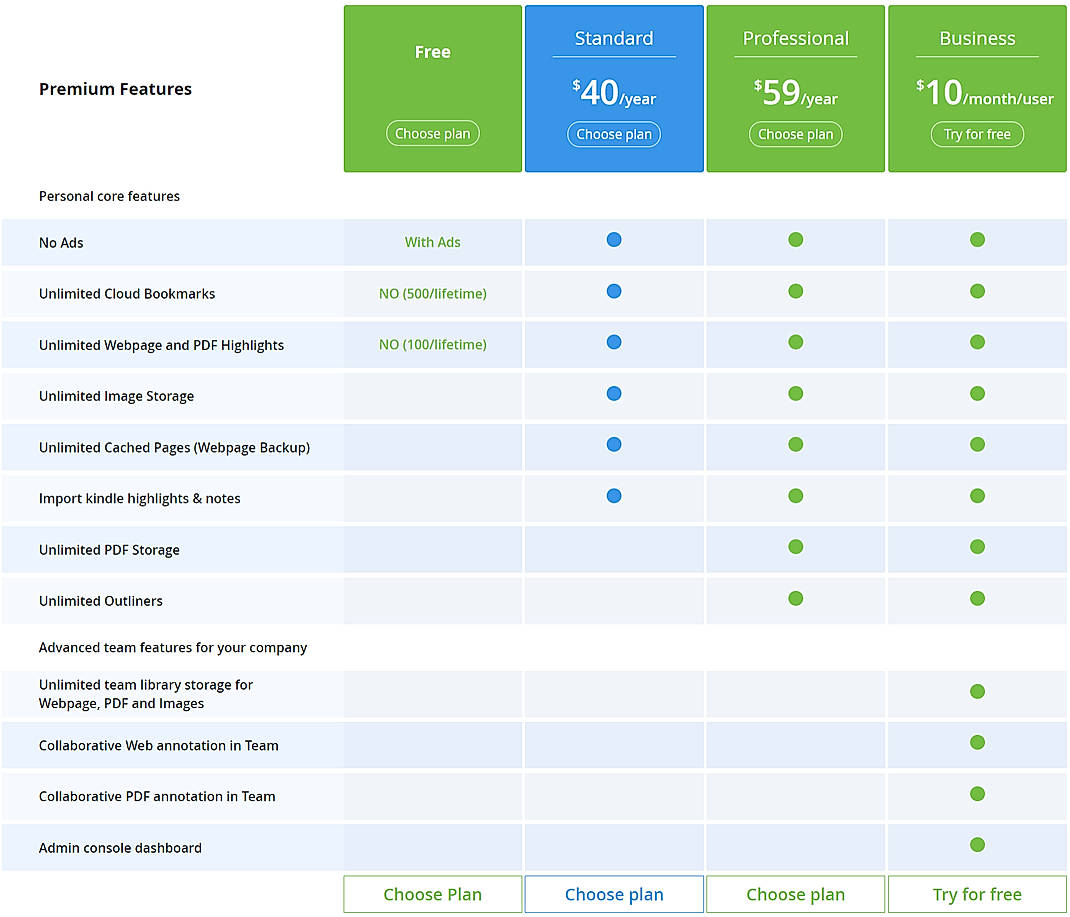Select 'NO (100/lifetime)' text
This screenshot has height=917, width=1070.
[433, 345]
